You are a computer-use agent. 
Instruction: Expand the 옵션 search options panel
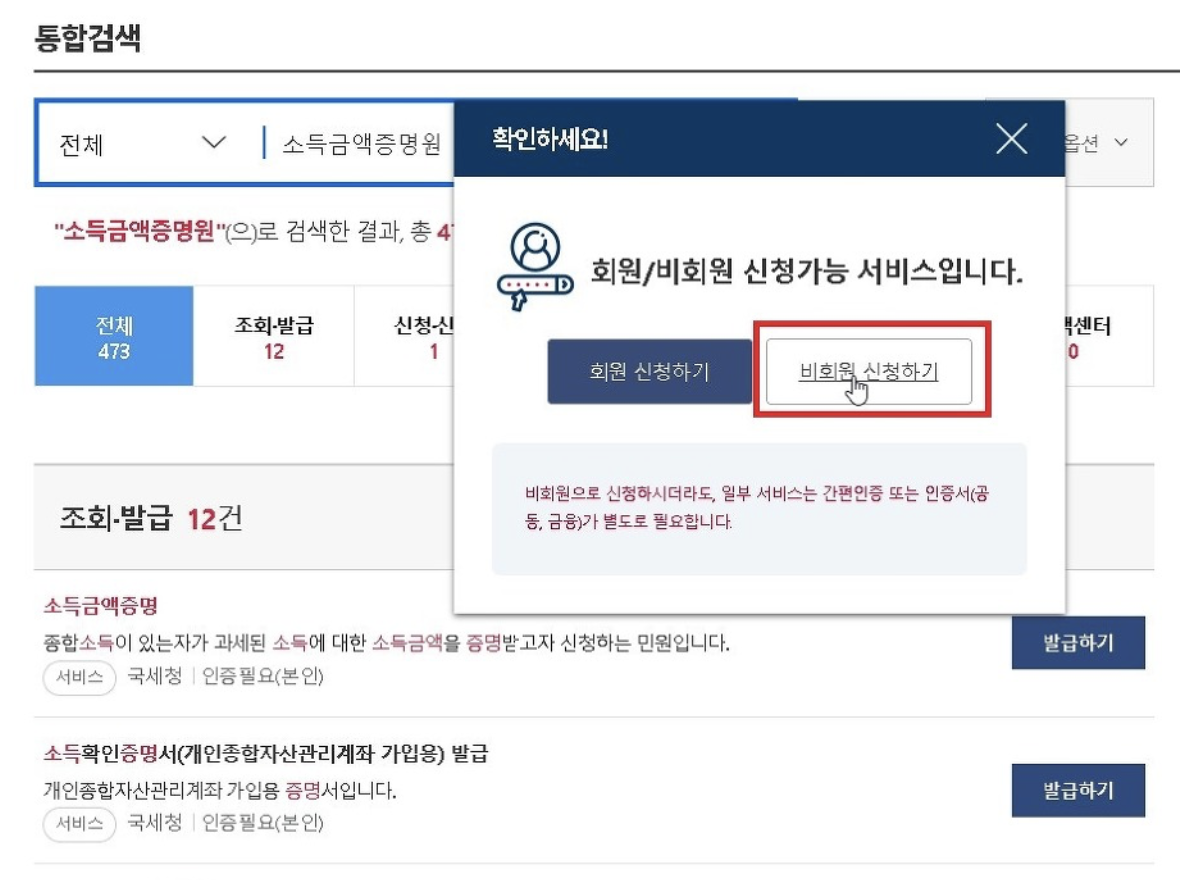(x=1100, y=142)
